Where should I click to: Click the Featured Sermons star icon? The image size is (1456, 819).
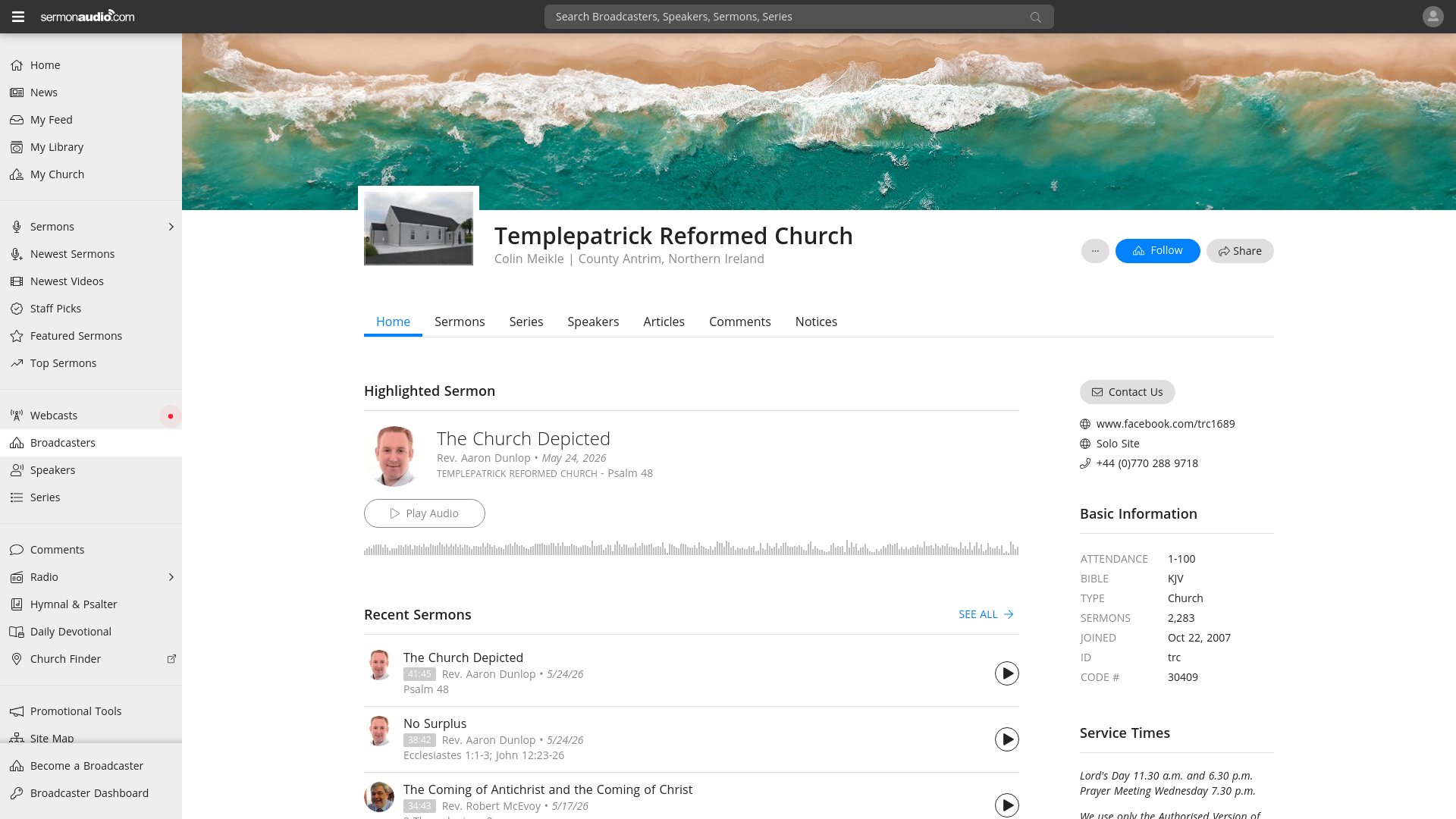point(17,336)
